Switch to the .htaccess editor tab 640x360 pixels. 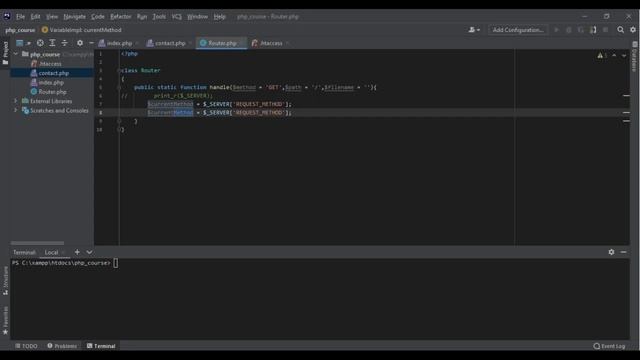pyautogui.click(x=271, y=43)
